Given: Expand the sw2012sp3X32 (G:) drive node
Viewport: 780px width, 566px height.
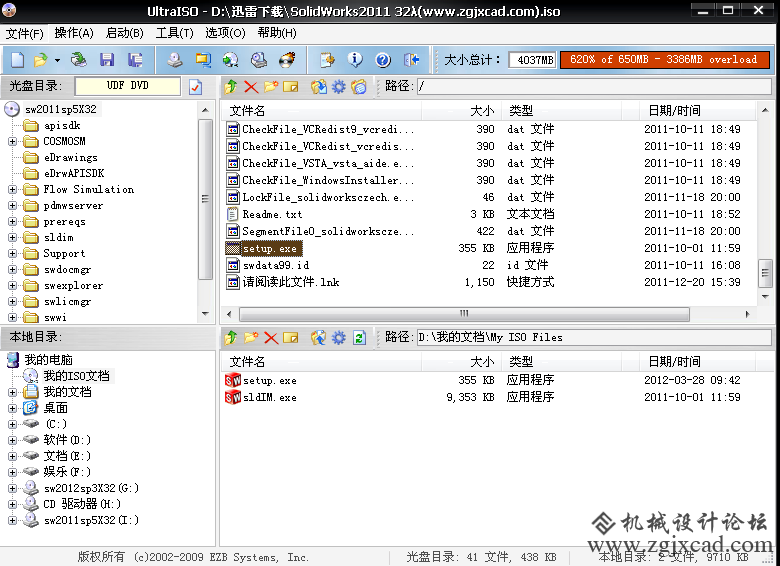Looking at the screenshot, I should click(x=12, y=488).
